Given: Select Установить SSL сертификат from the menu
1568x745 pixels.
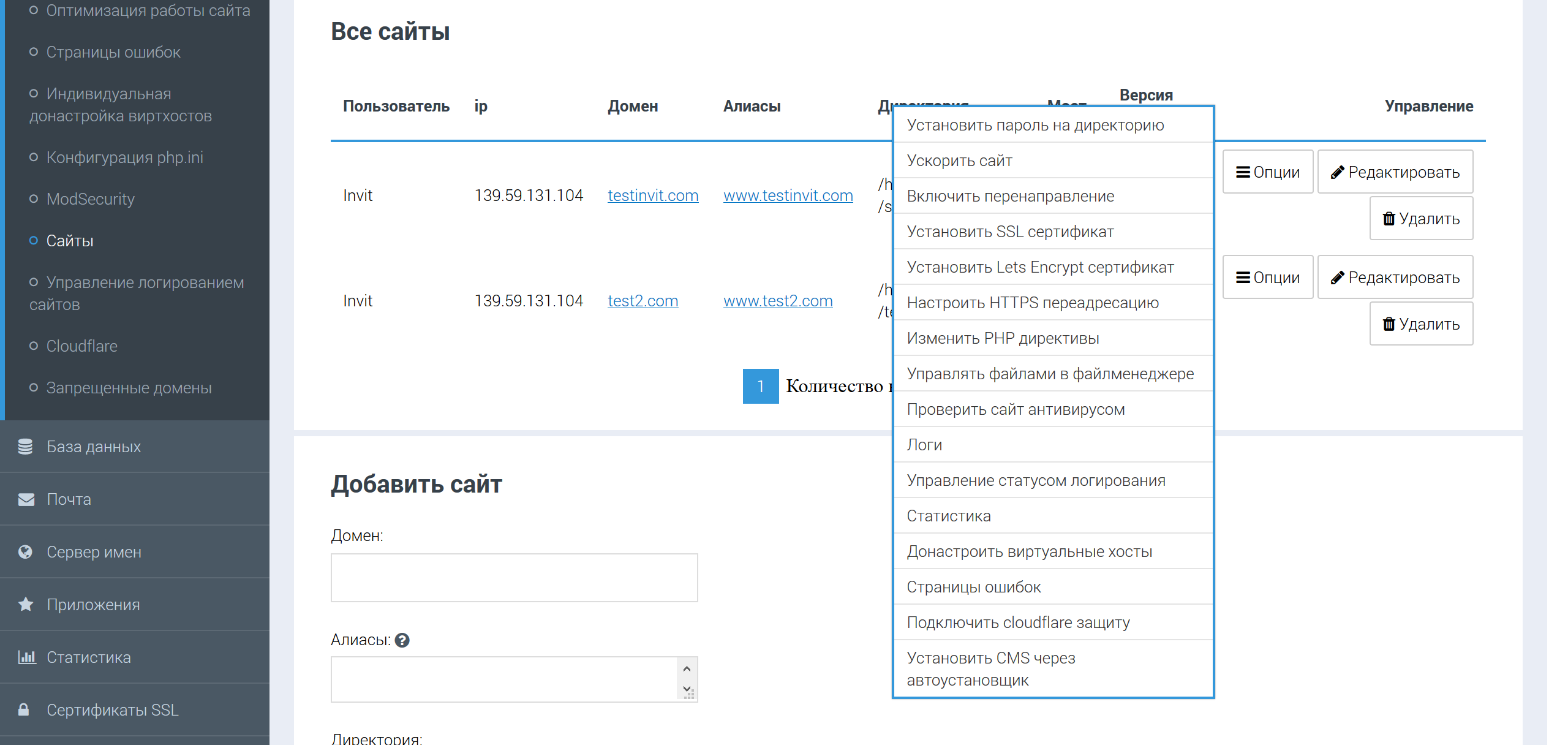Looking at the screenshot, I should coord(1010,232).
